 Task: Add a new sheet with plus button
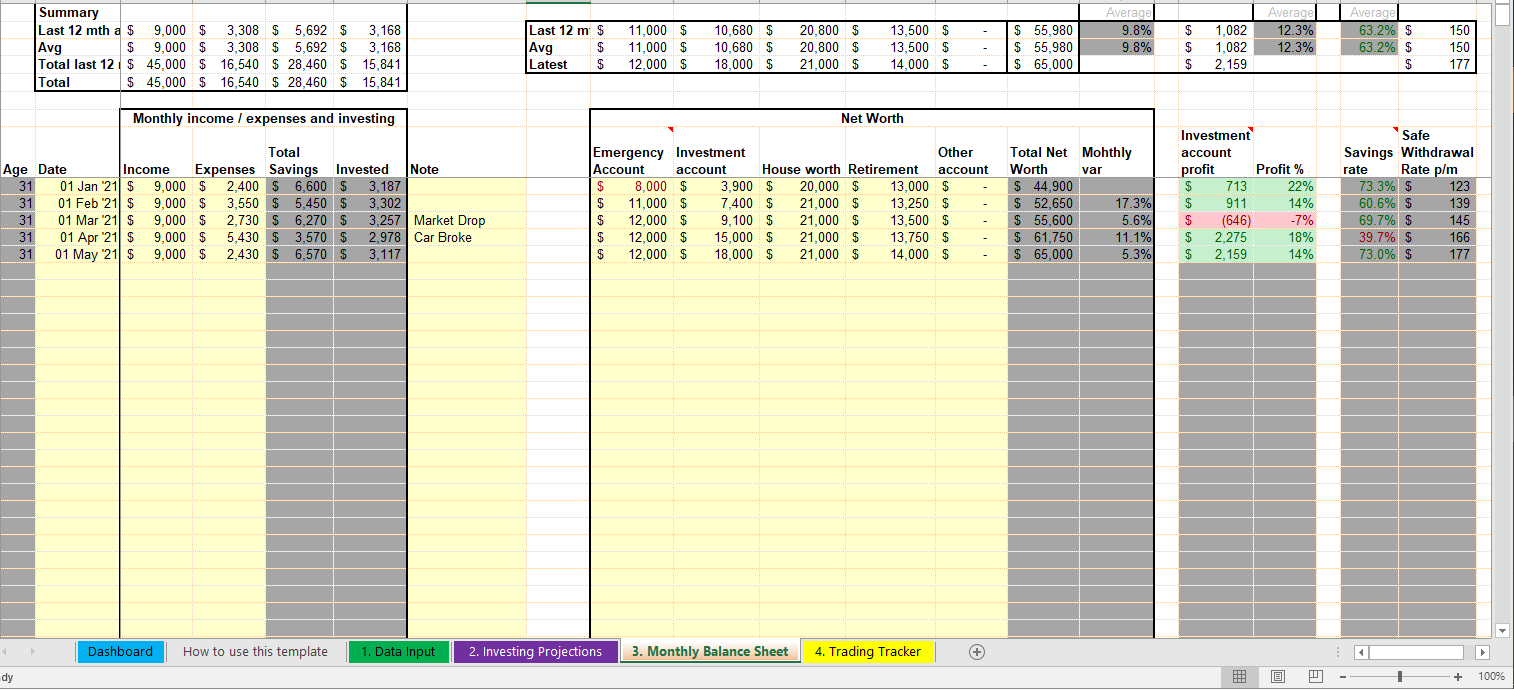coord(977,652)
